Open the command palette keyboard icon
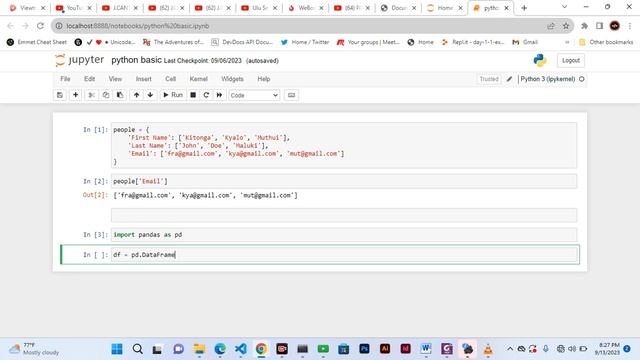The height and width of the screenshot is (360, 640). pos(291,95)
